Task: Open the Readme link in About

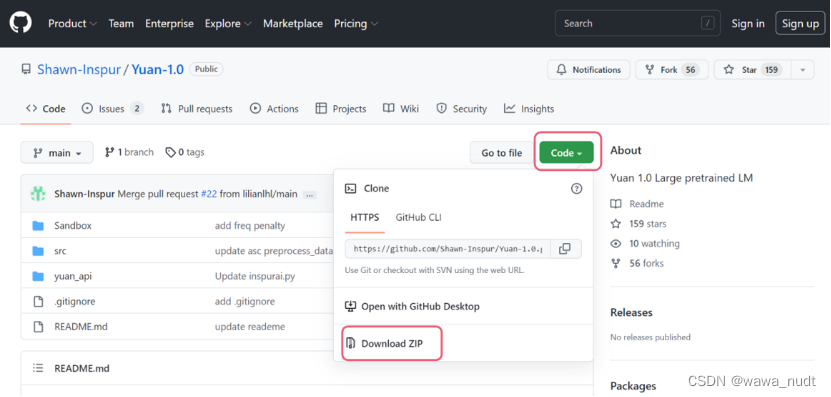Action: click(638, 204)
